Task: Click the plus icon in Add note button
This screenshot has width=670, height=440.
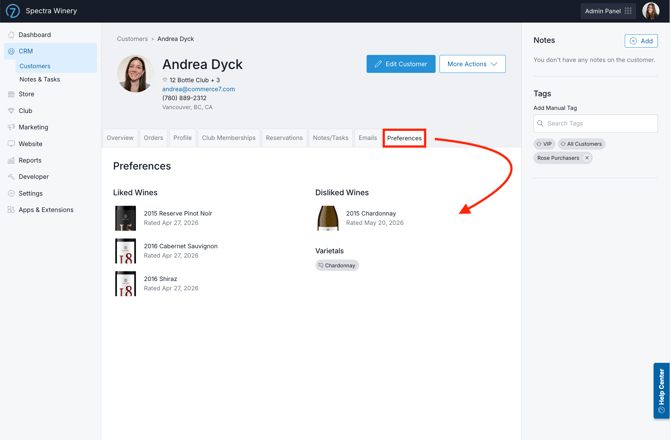Action: (x=633, y=41)
